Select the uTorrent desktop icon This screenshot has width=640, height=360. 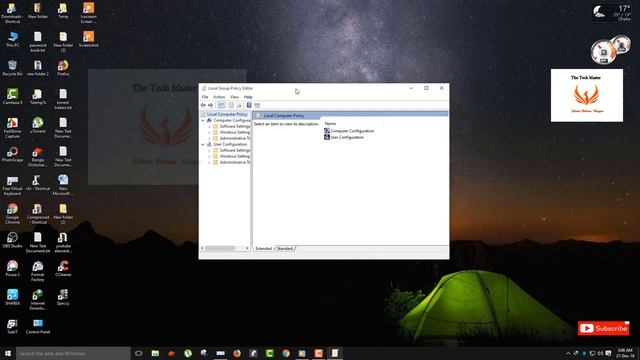tap(38, 126)
